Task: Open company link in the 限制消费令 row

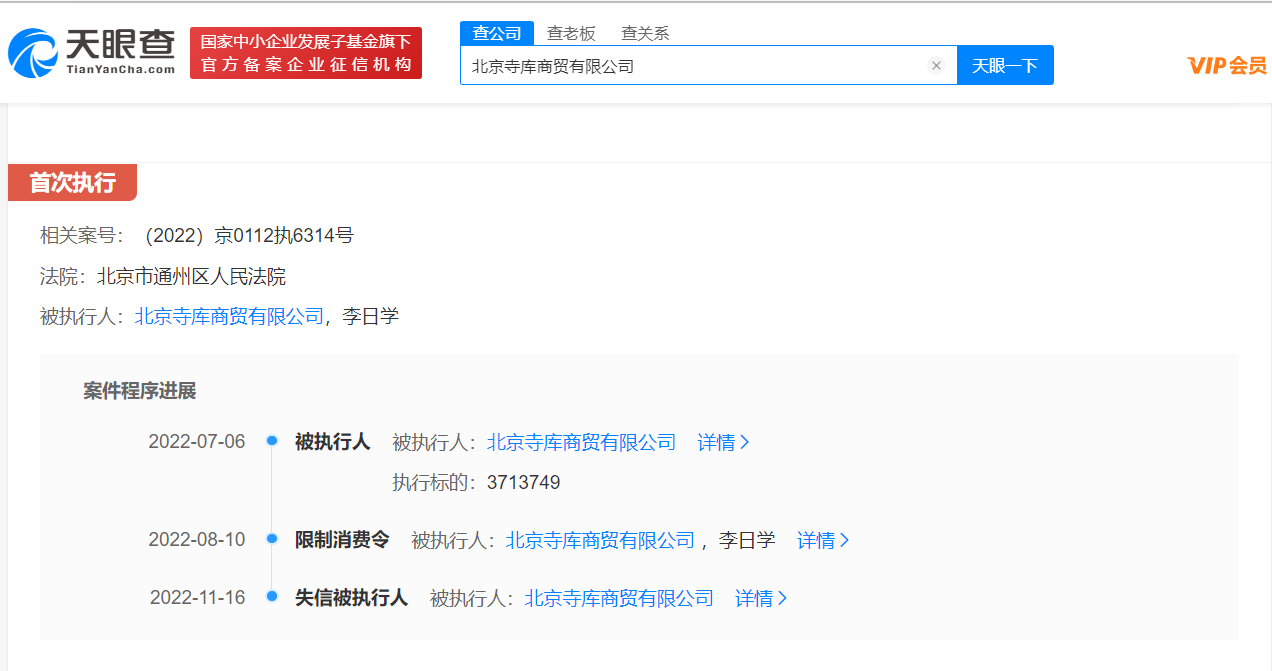Action: coord(600,540)
